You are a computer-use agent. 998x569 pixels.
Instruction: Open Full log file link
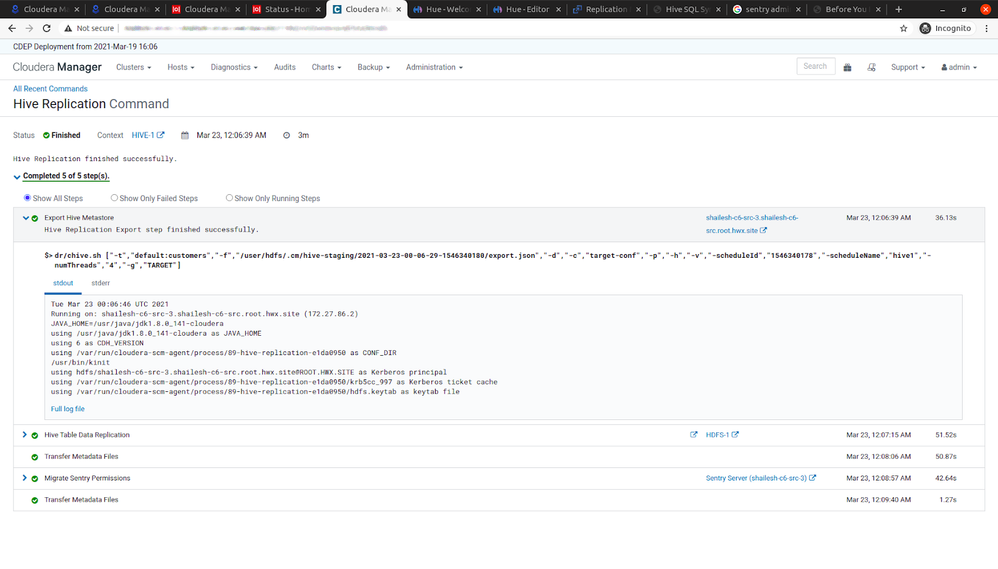coord(67,409)
